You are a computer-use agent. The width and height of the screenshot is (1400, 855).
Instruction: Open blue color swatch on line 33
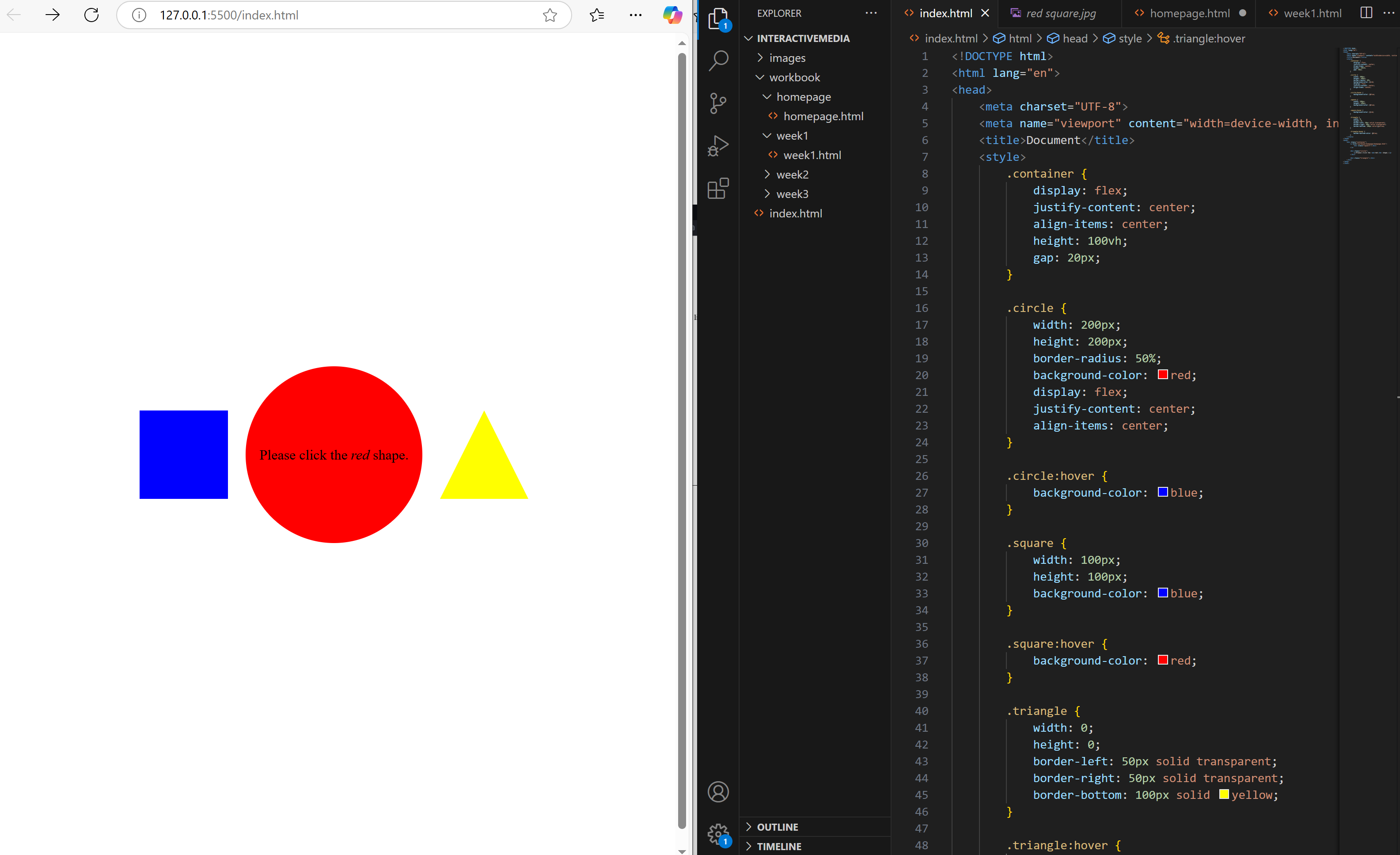[1163, 593]
